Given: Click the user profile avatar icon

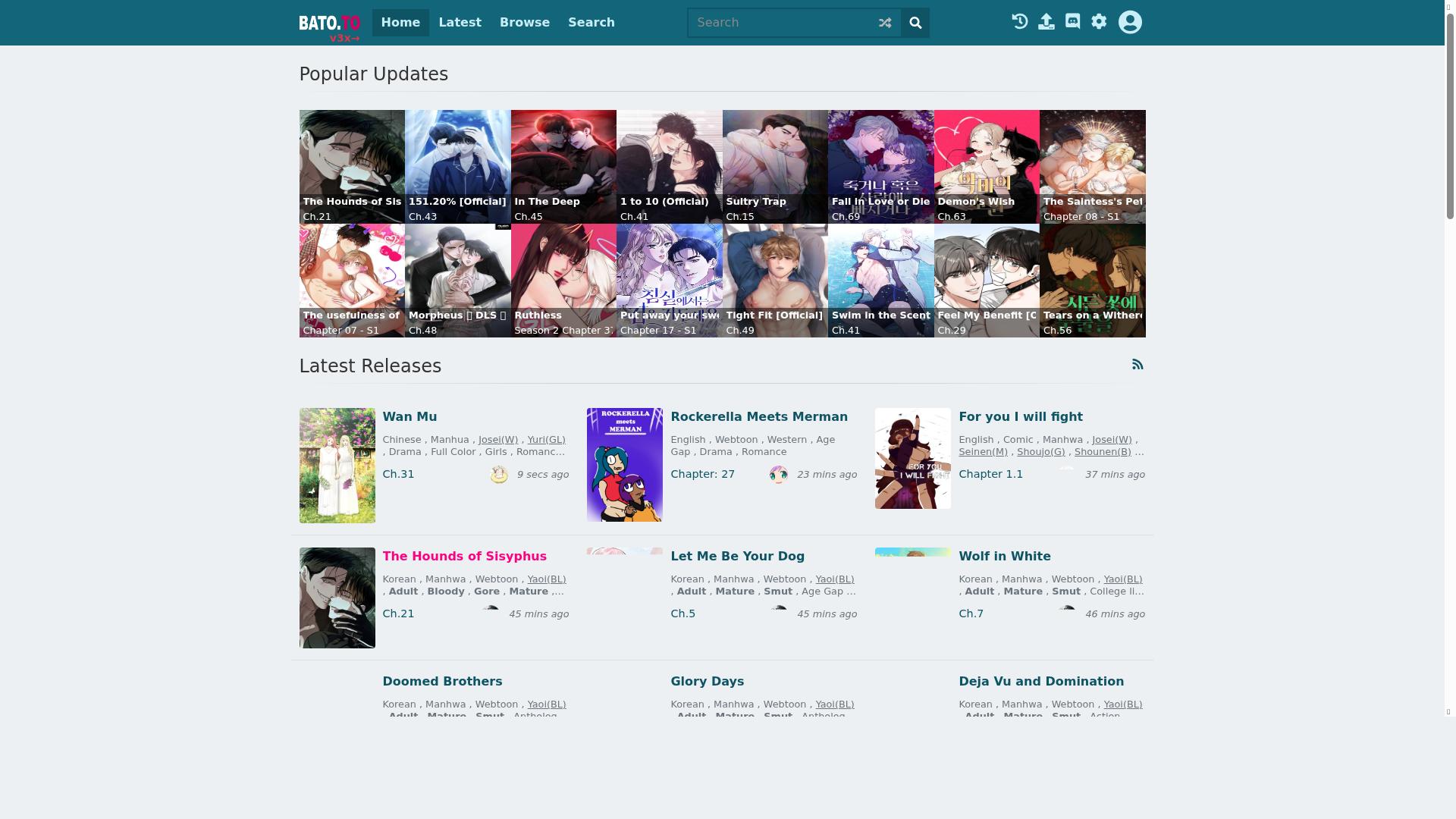Looking at the screenshot, I should [x=1130, y=22].
